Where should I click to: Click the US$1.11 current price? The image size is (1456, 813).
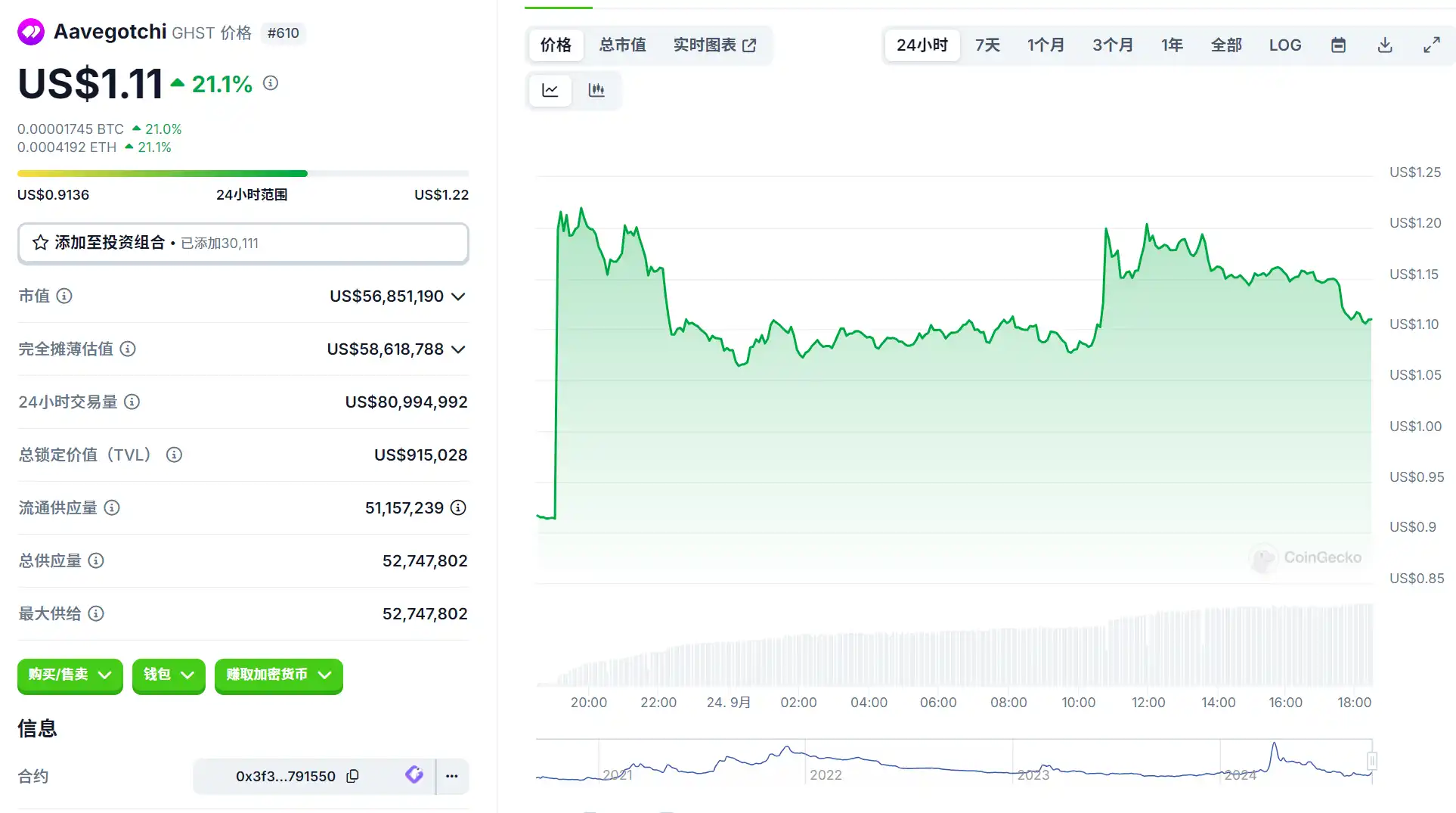click(90, 83)
